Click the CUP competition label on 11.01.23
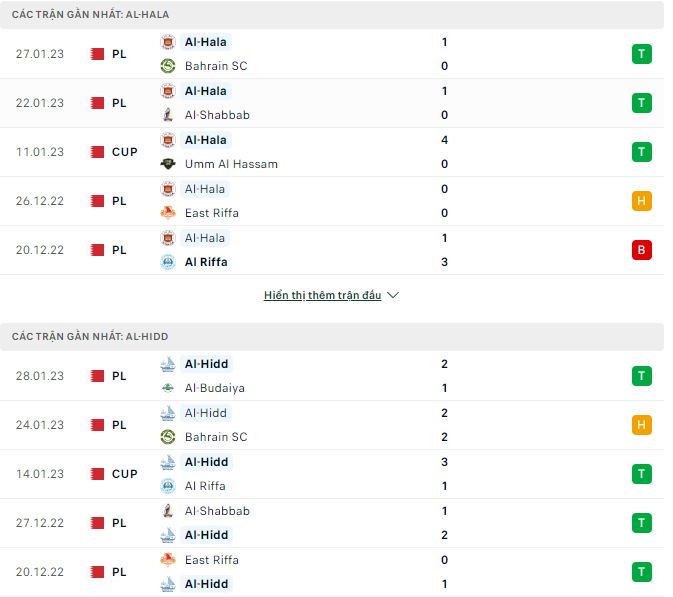The height and width of the screenshot is (597, 673). pyautogui.click(x=125, y=152)
